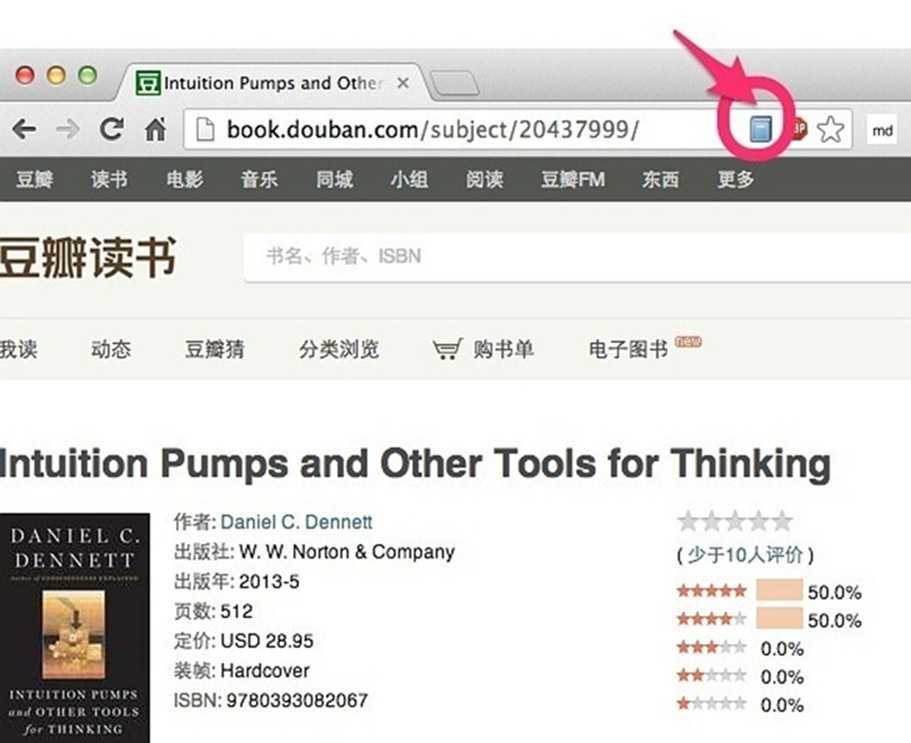911x743 pixels.
Task: Click the 豆瓣读书 logo
Action: 87,257
